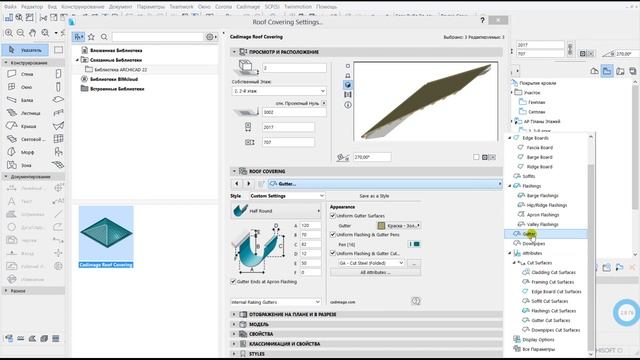Toggle Gutter Ends at Apron Flashing
This screenshot has width=640, height=360.
(233, 282)
